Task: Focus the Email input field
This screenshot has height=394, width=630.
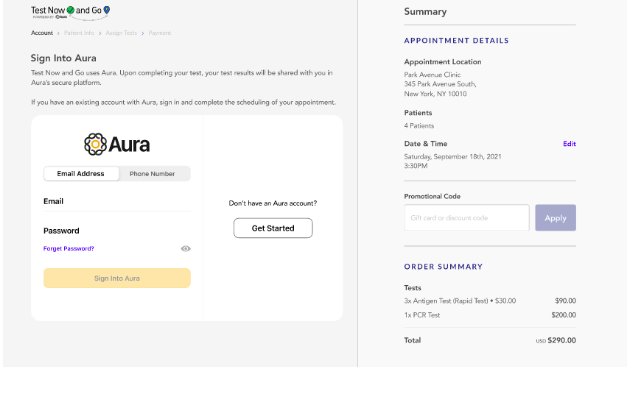Action: point(117,201)
